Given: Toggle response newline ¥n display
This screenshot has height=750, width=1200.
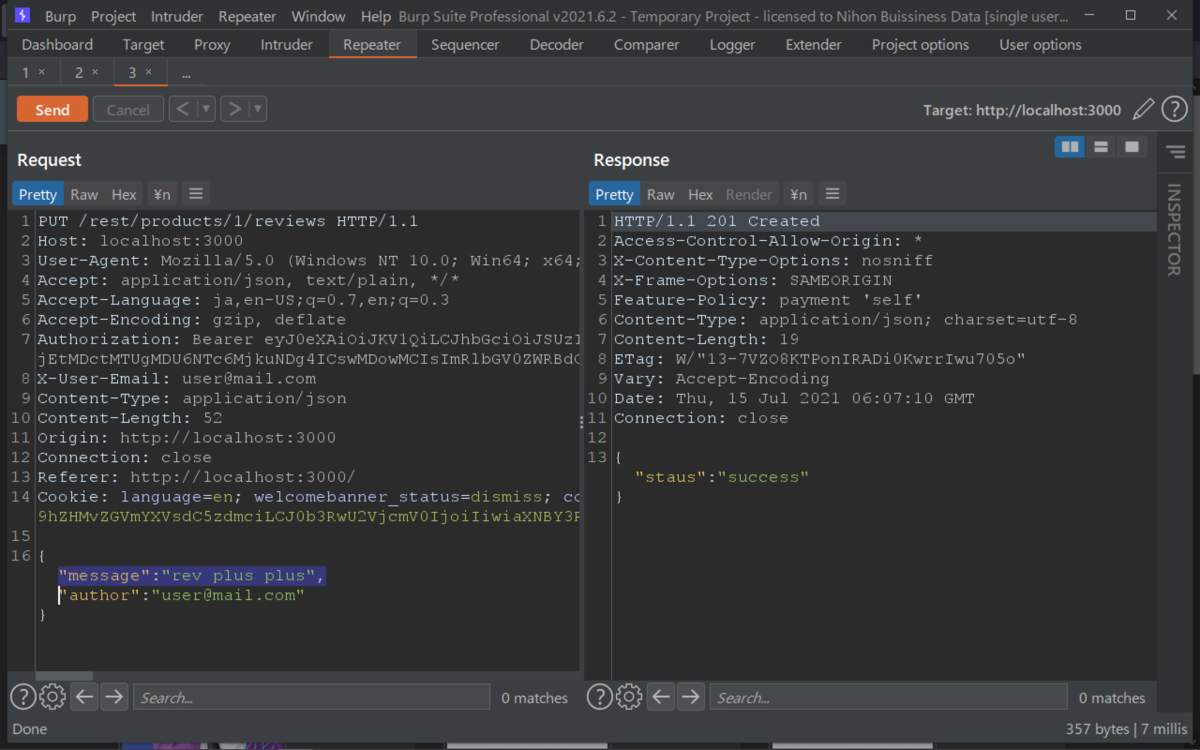Looking at the screenshot, I should (797, 194).
